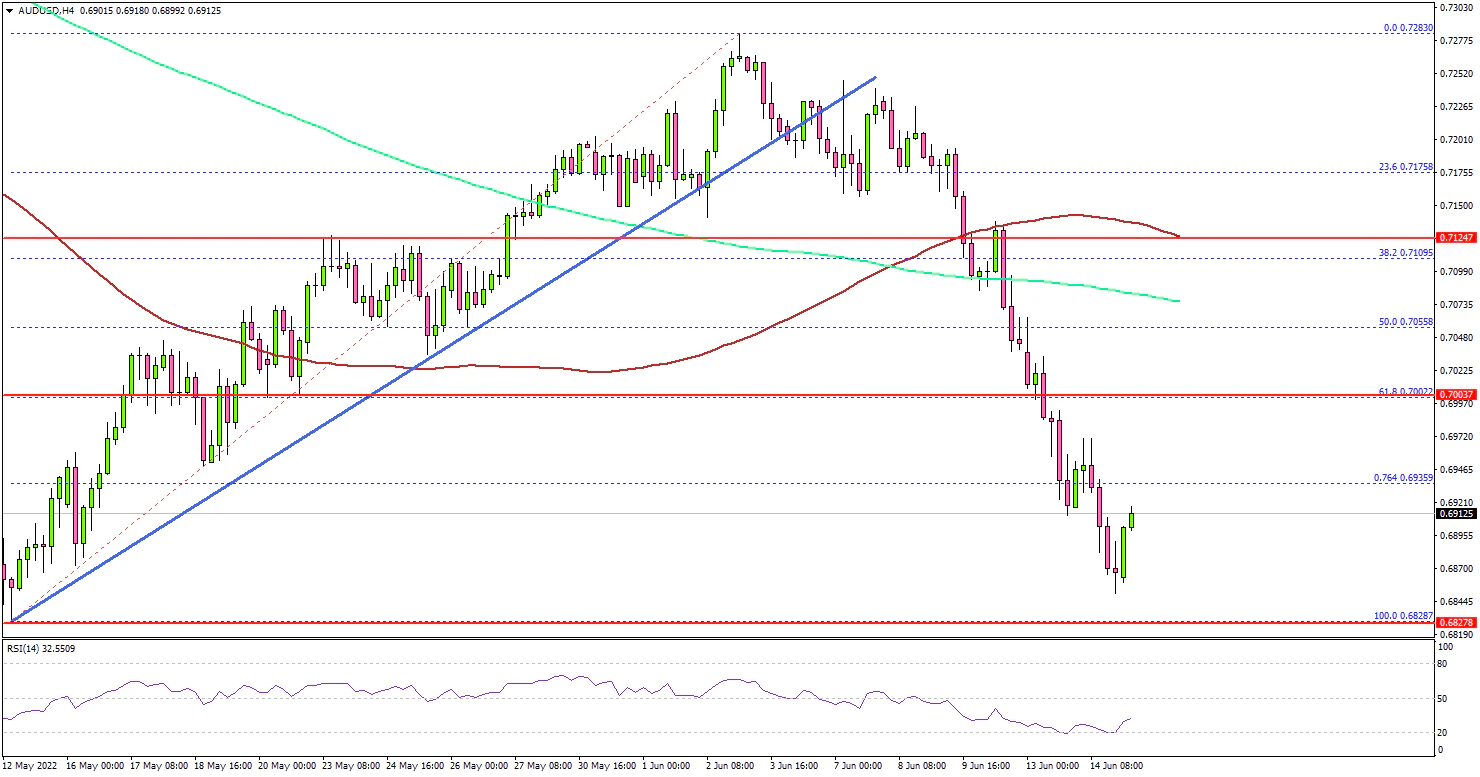Click the Fibonacci 38.2 0.71095 label
1480x777 pixels.
coord(1404,253)
